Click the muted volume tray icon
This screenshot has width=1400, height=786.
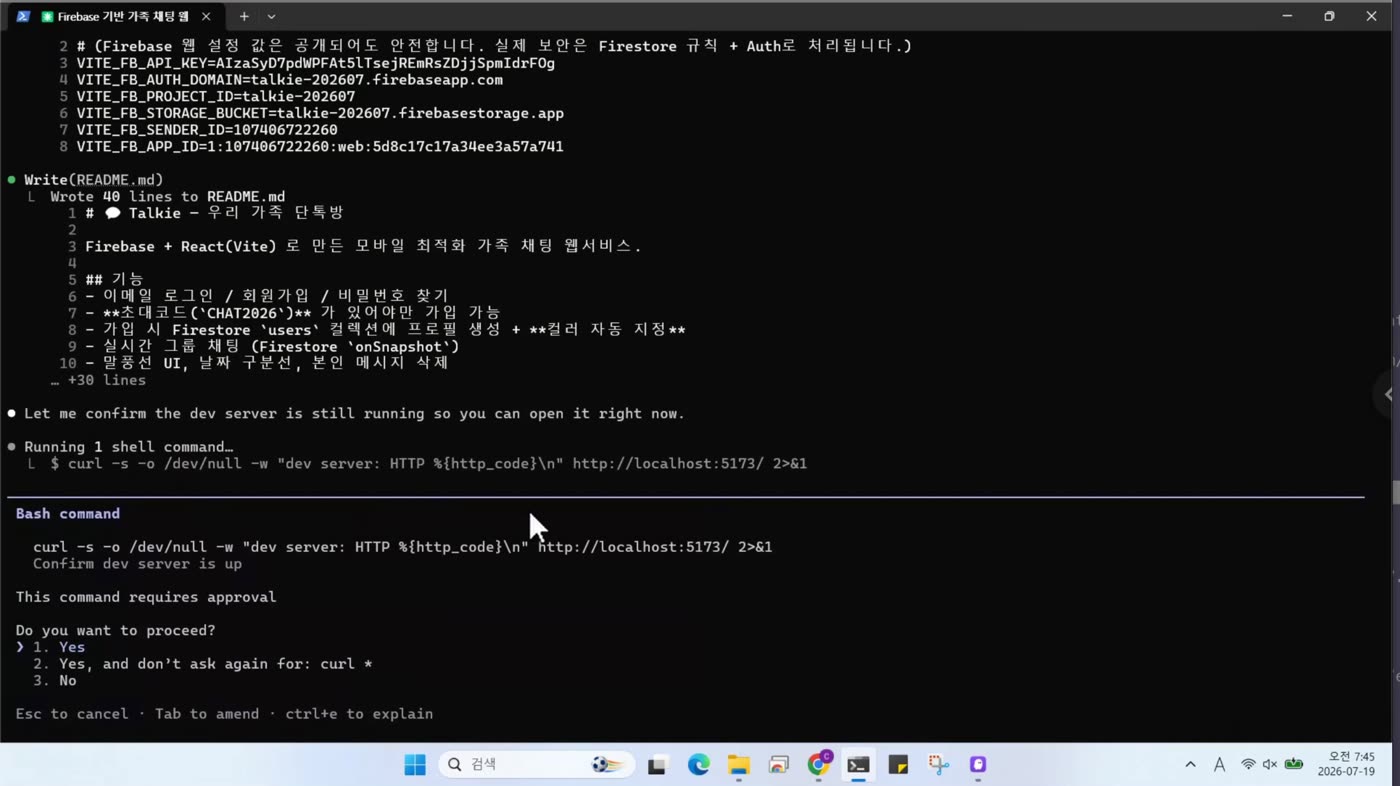1270,765
